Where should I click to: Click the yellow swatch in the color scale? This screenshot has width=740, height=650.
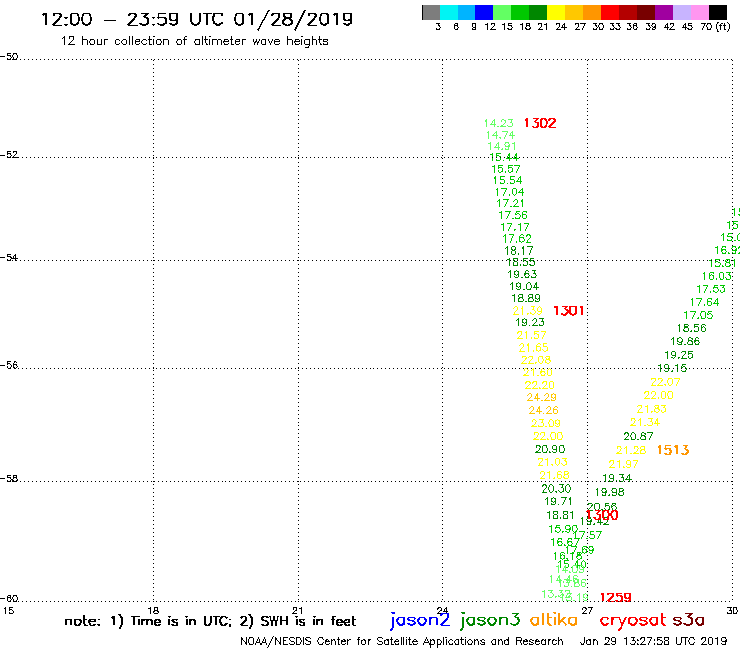coord(556,12)
